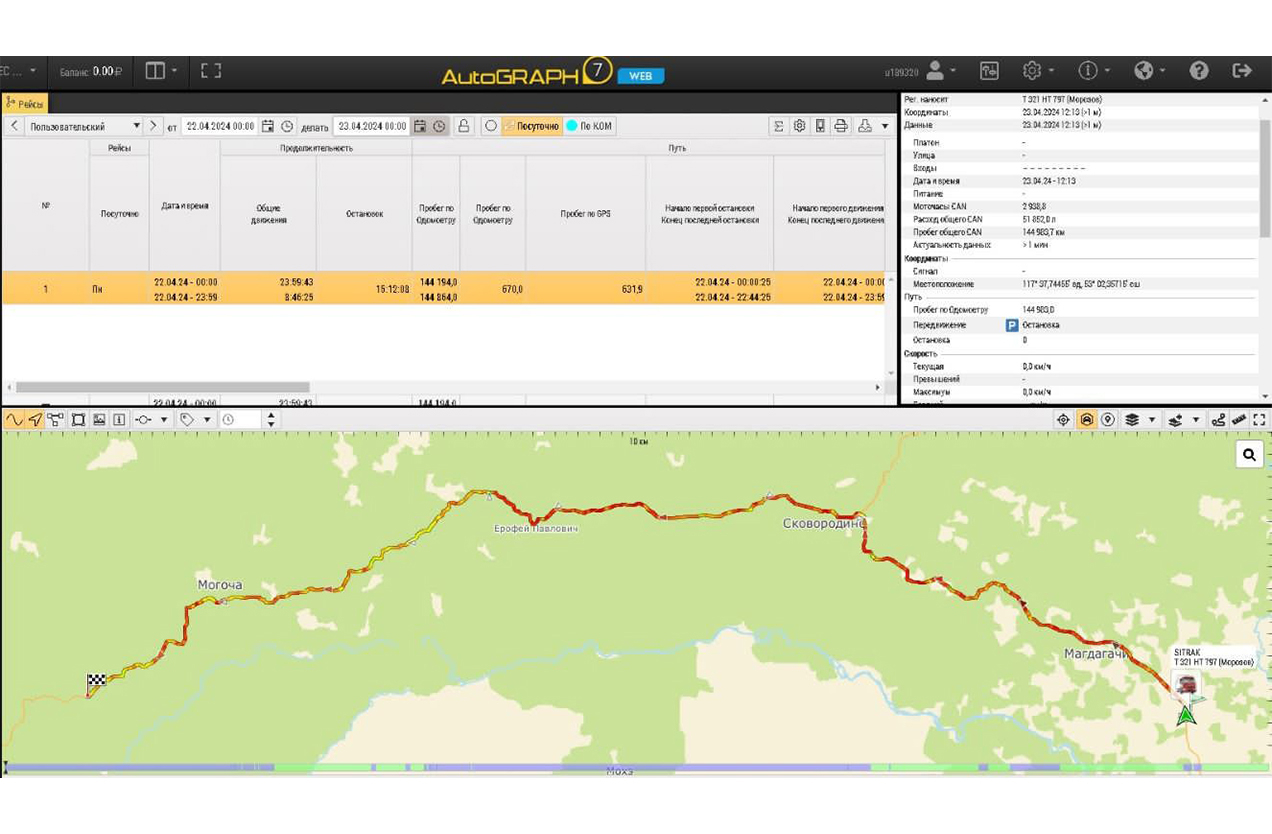The height and width of the screenshot is (834, 1272).
Task: Enter fullscreen mode from top header
Action: (210, 71)
